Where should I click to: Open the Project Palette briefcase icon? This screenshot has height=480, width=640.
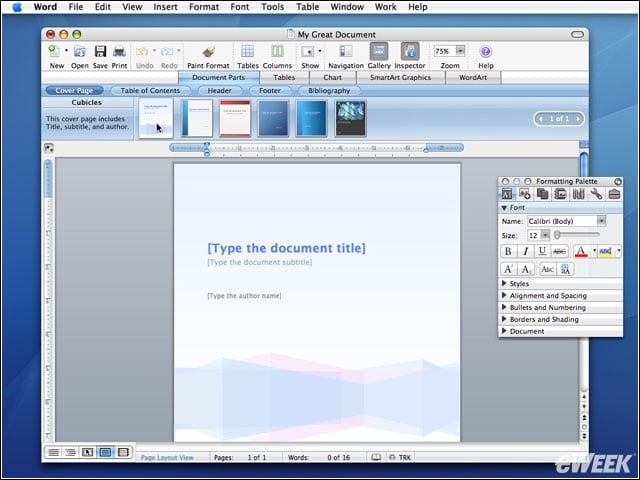[614, 194]
